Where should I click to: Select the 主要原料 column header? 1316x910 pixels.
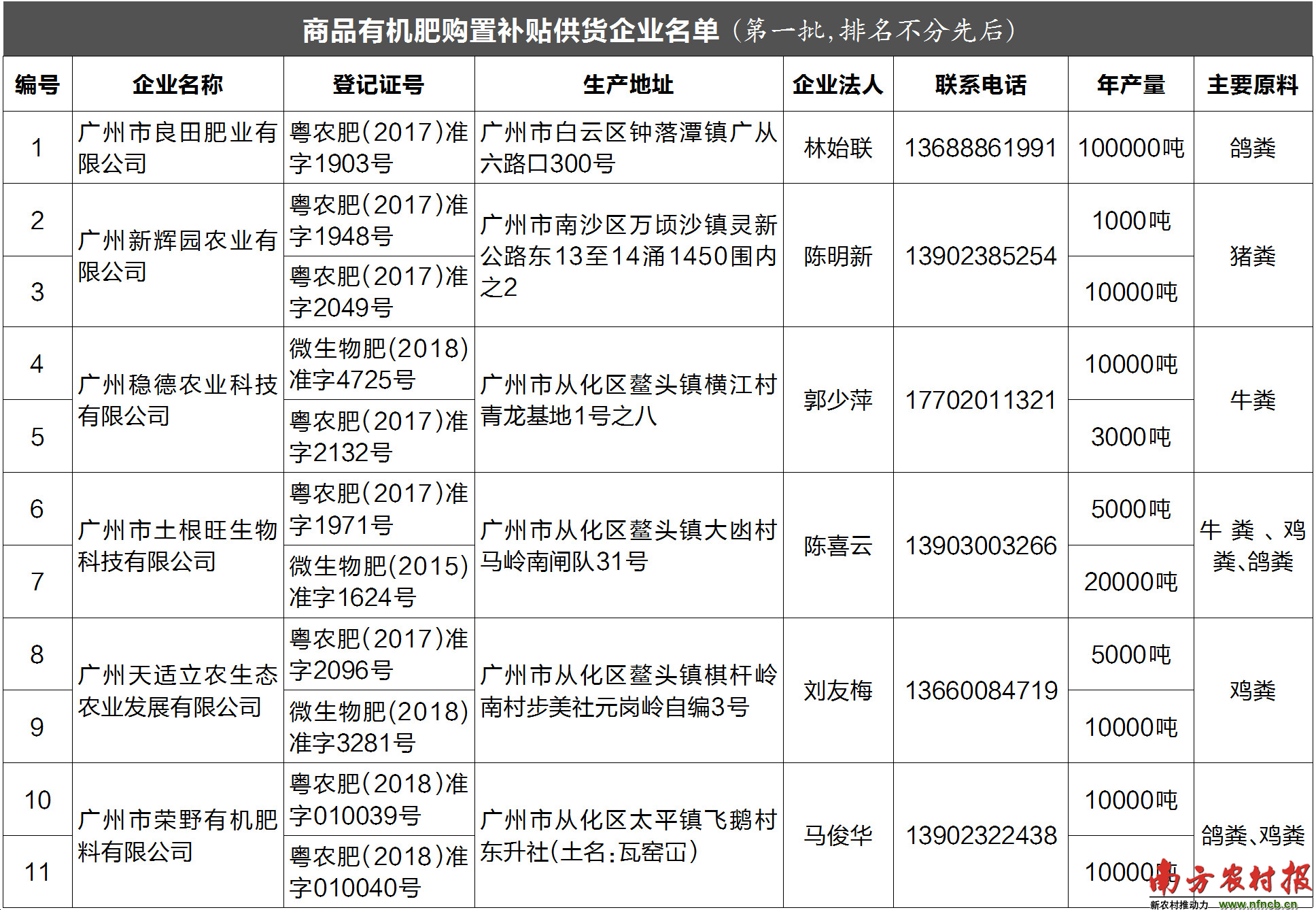[x=1253, y=85]
